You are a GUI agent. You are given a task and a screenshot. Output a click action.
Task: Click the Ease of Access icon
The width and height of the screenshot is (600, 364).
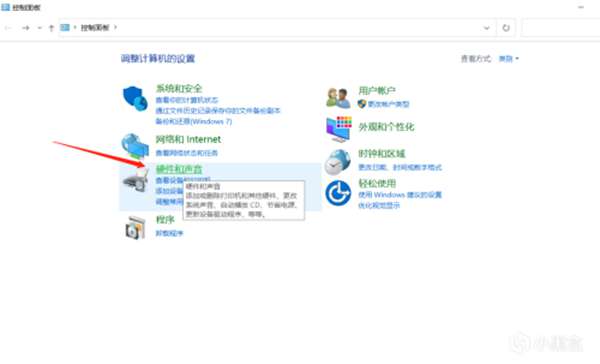point(338,193)
